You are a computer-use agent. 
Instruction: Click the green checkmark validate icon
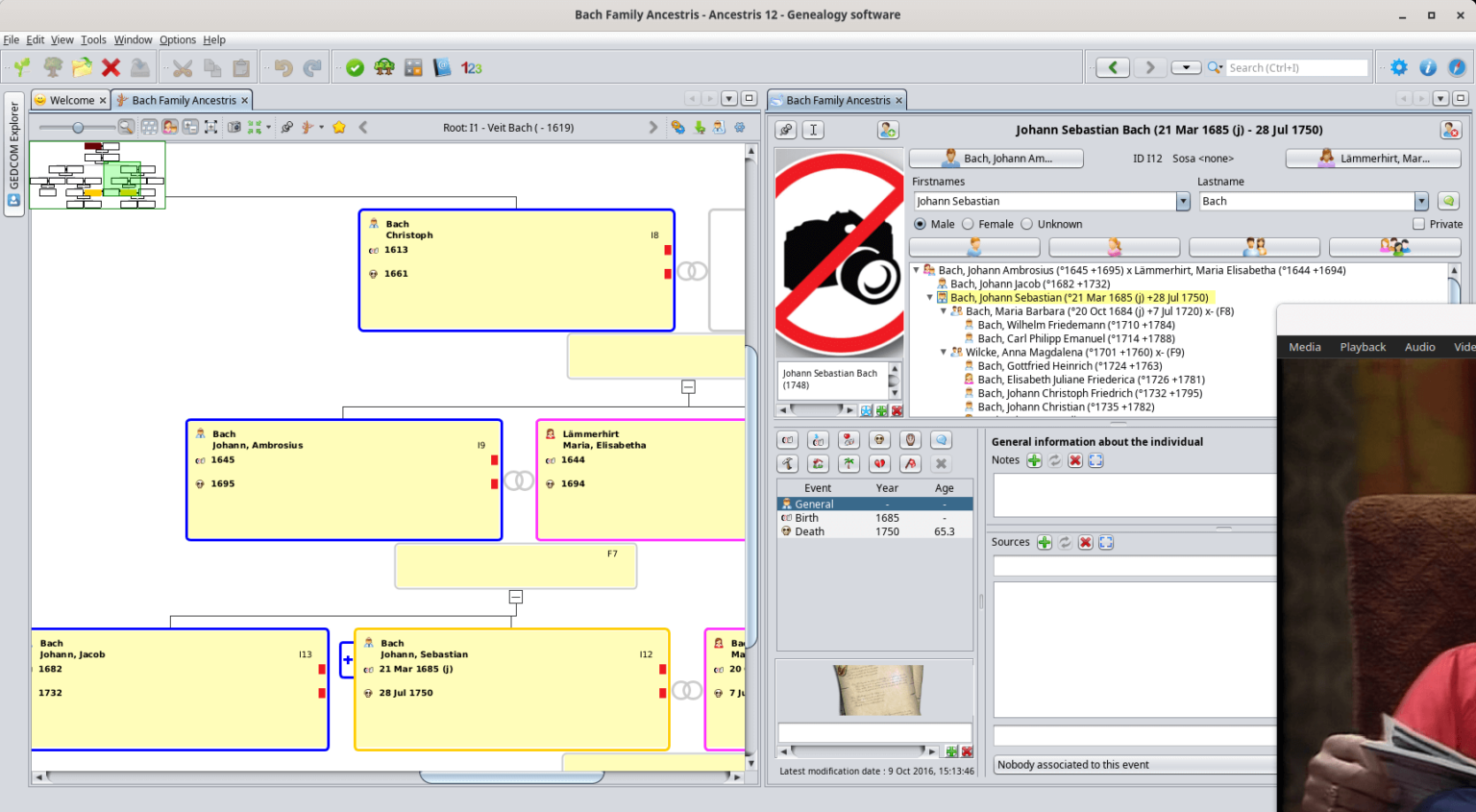click(355, 67)
